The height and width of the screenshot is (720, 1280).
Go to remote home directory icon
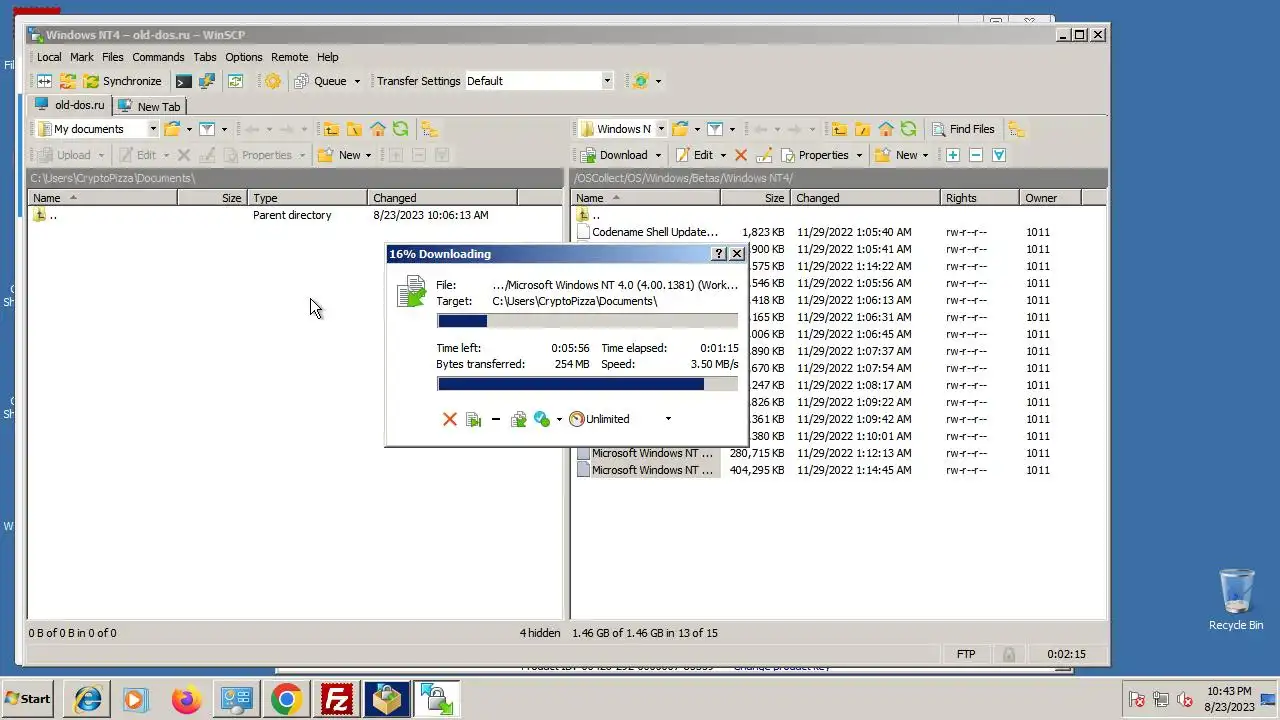click(x=885, y=129)
